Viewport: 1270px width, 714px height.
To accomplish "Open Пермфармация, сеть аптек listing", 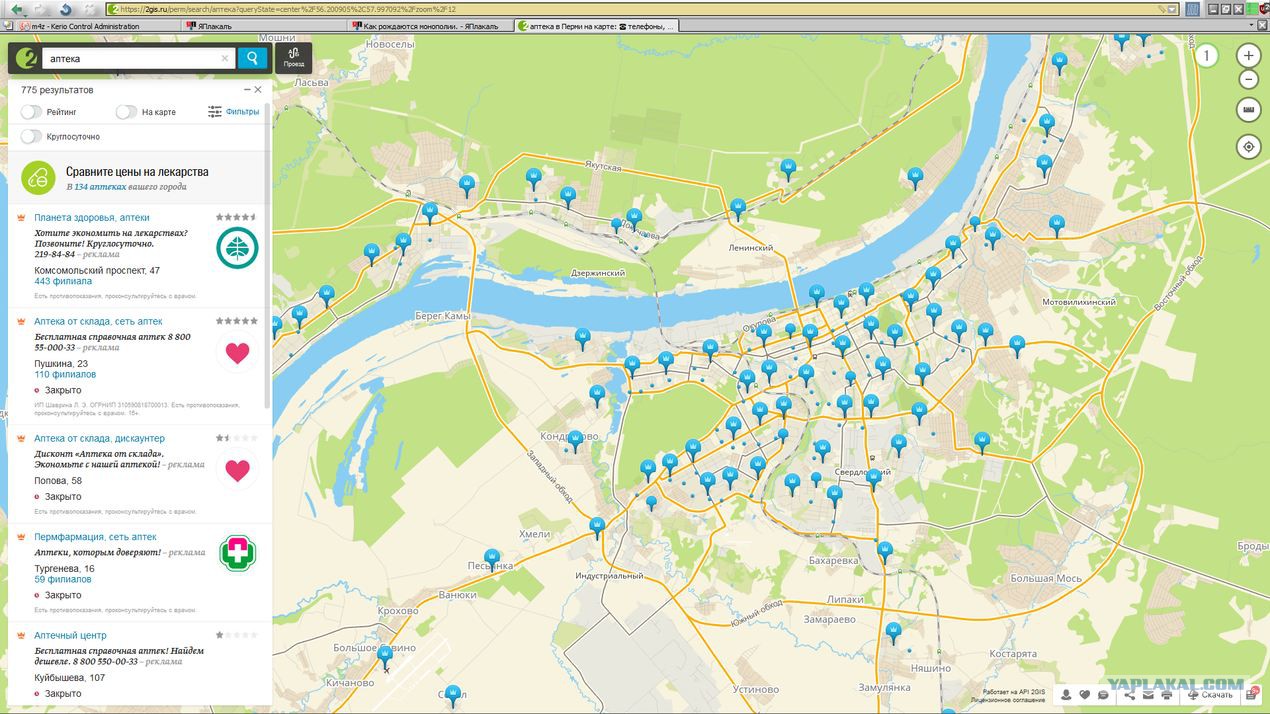I will (x=95, y=537).
